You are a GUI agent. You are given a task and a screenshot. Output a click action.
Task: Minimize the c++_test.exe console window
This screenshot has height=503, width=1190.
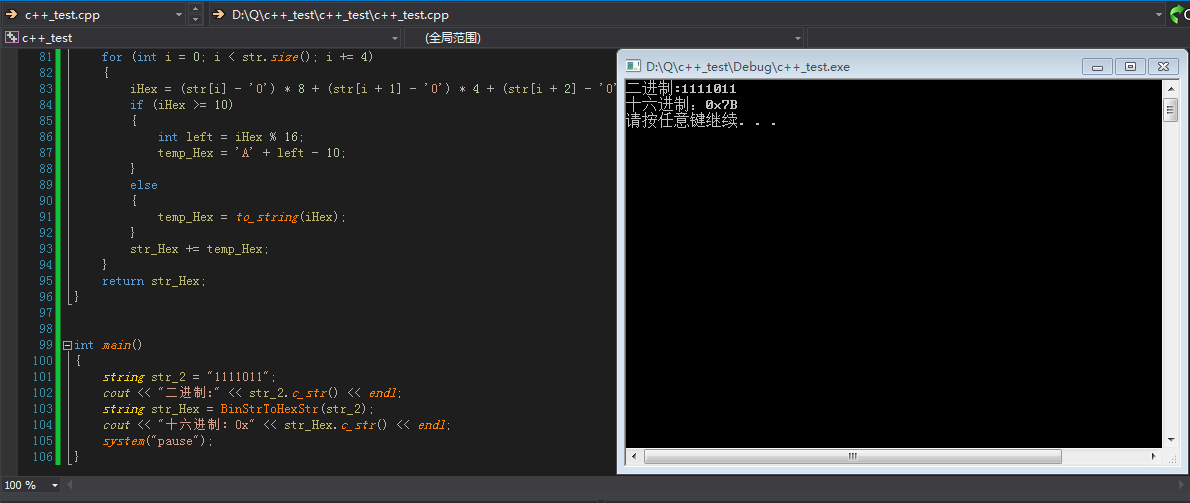(1097, 67)
